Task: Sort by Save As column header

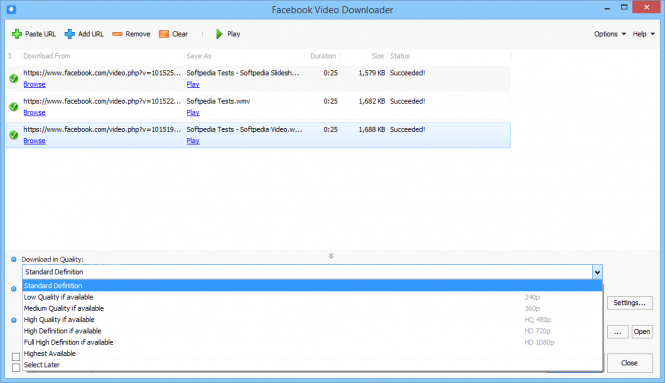Action: pyautogui.click(x=199, y=56)
